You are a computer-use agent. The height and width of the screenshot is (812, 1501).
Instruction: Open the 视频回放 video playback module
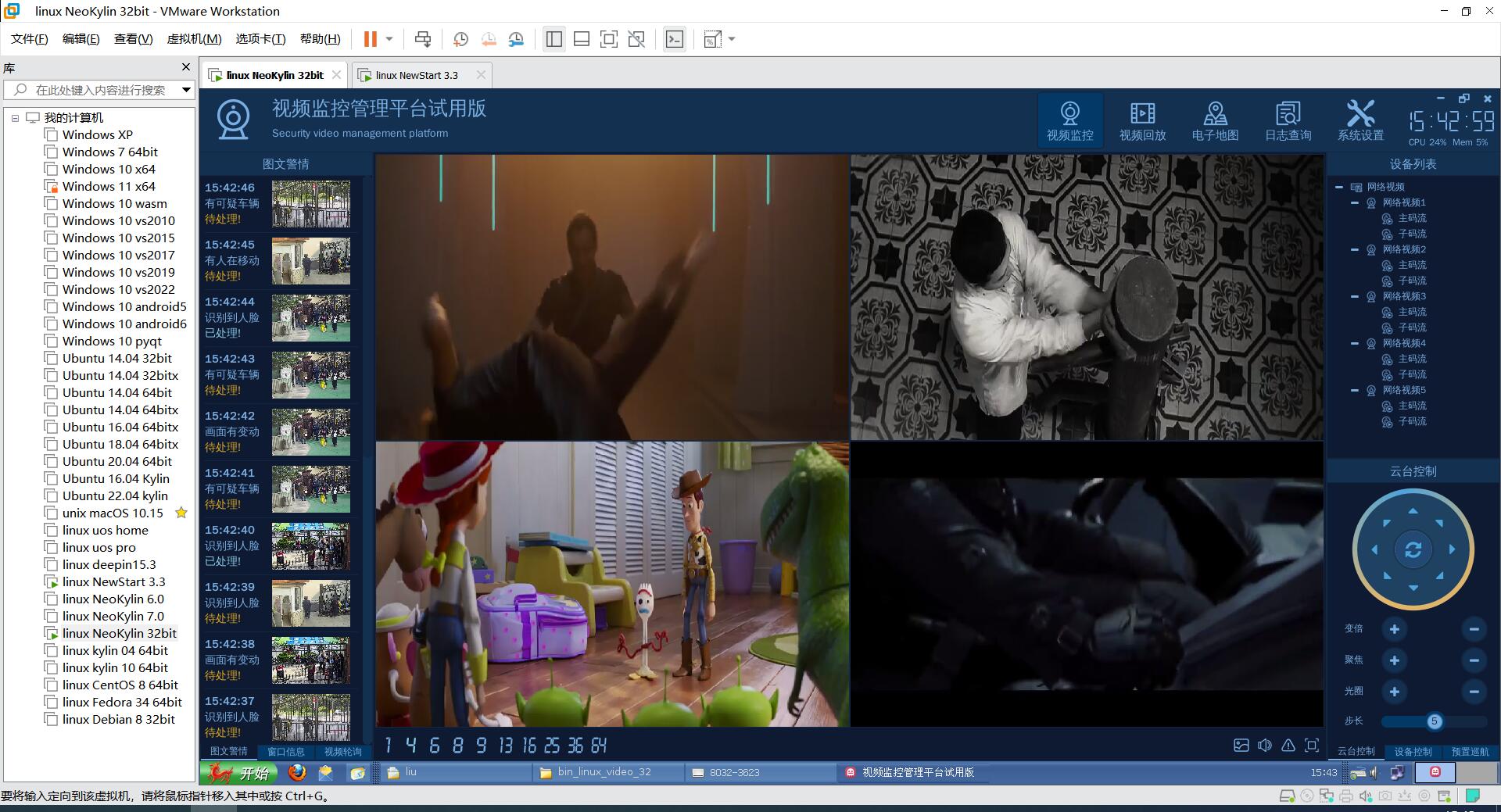click(x=1142, y=120)
